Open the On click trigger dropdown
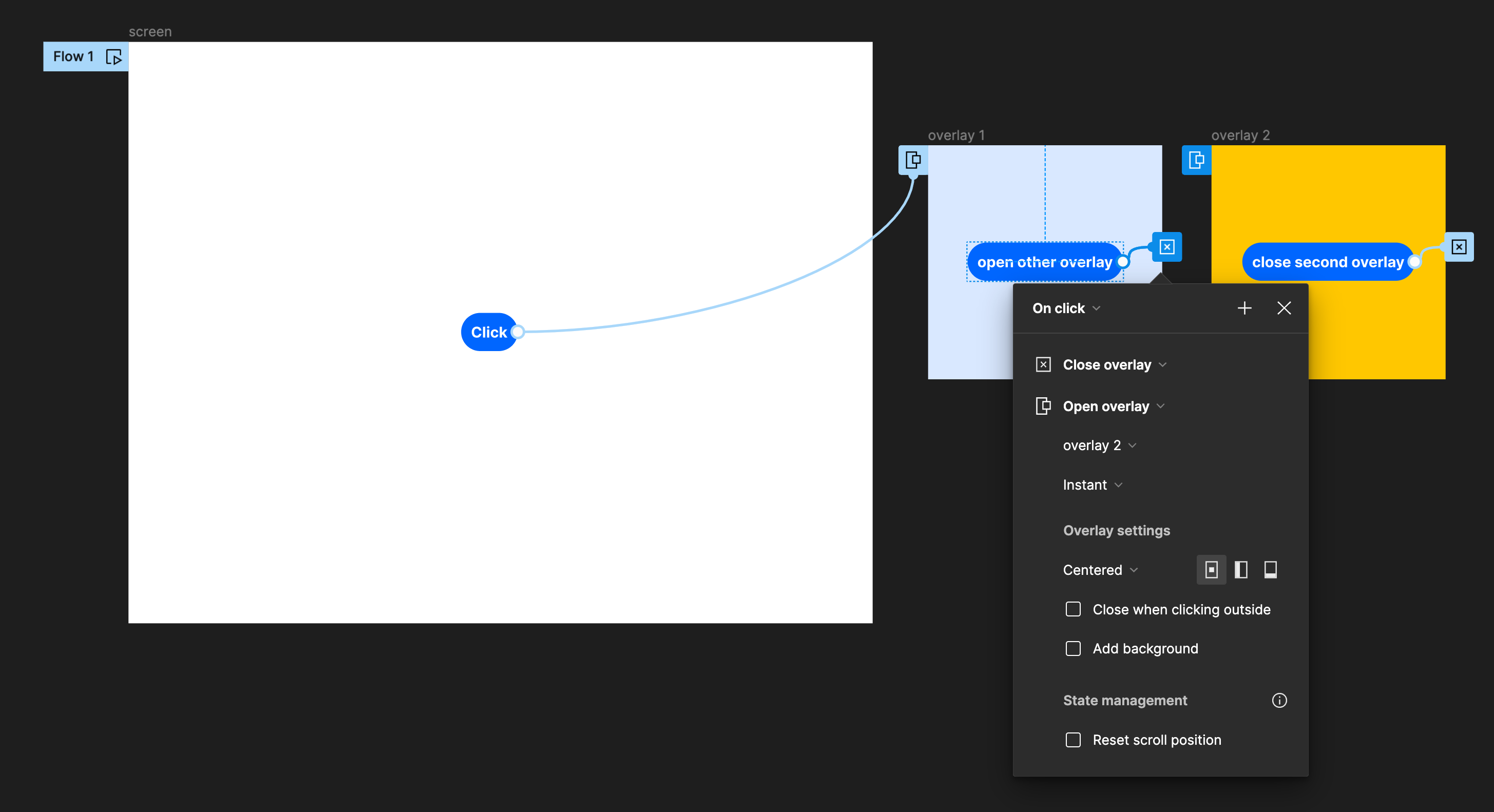 point(1066,308)
